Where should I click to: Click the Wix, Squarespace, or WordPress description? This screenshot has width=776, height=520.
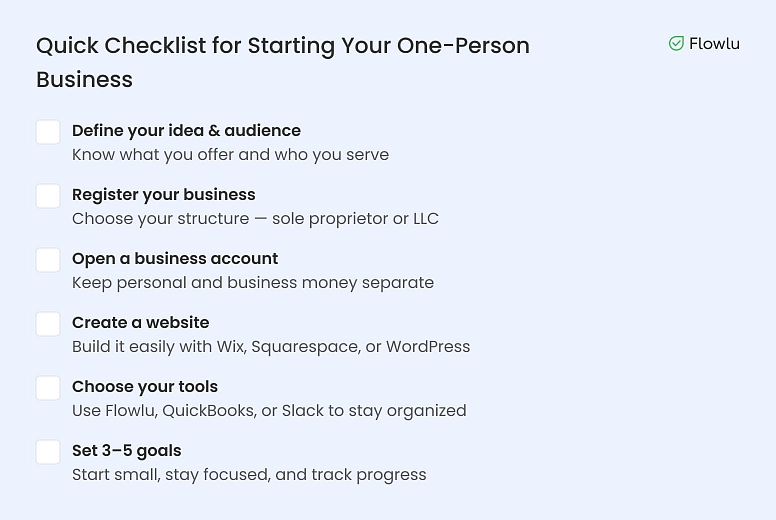coord(271,347)
